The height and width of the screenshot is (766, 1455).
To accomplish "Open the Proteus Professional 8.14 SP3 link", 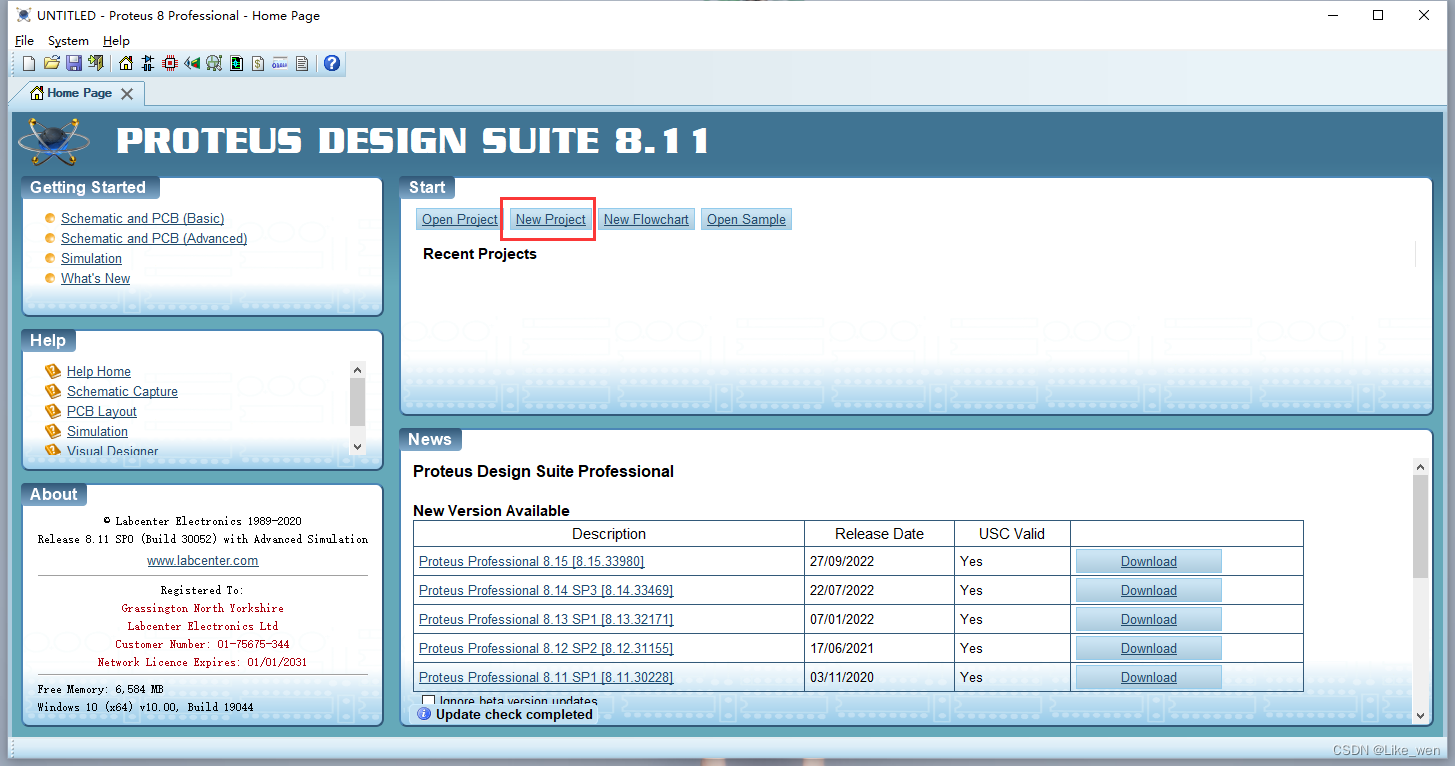I will pyautogui.click(x=546, y=590).
